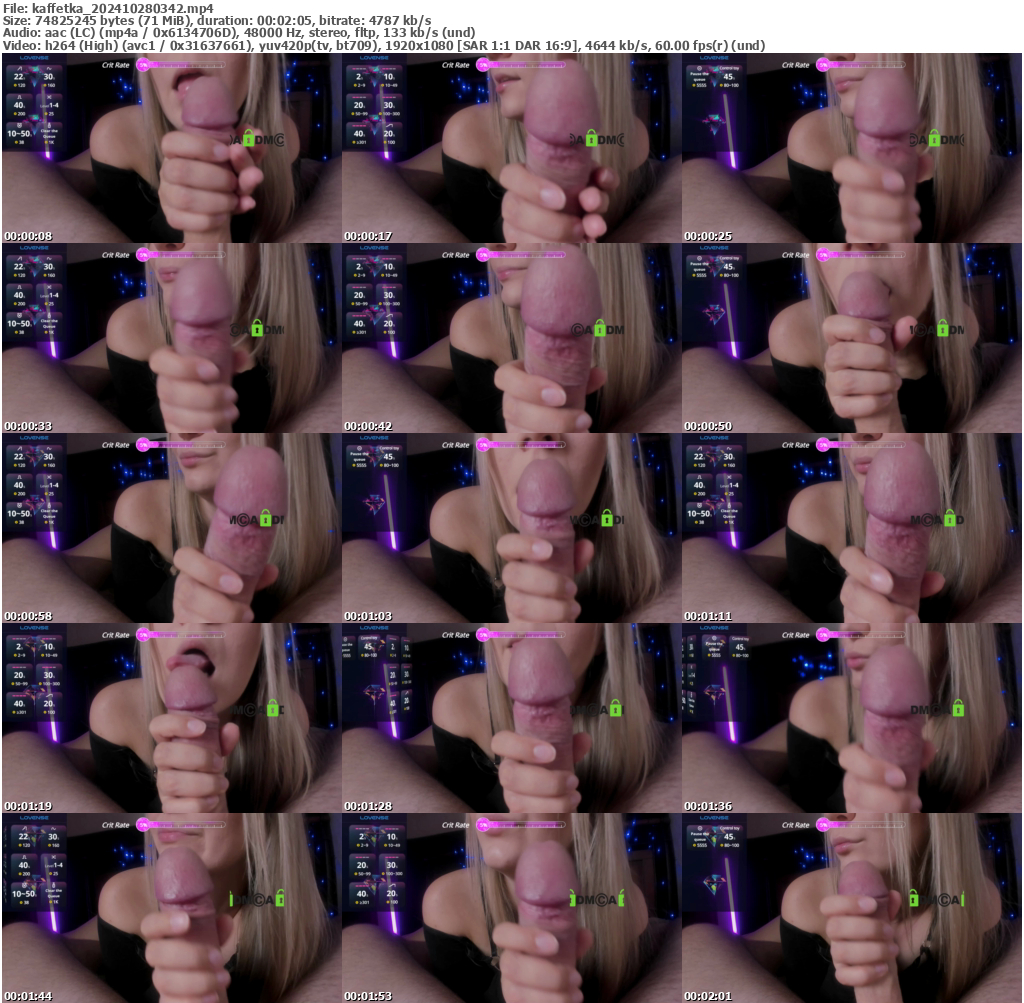This screenshot has width=1024, height=1003.
Task: Expand the Control toy price range 80-100
Action: click(x=731, y=86)
